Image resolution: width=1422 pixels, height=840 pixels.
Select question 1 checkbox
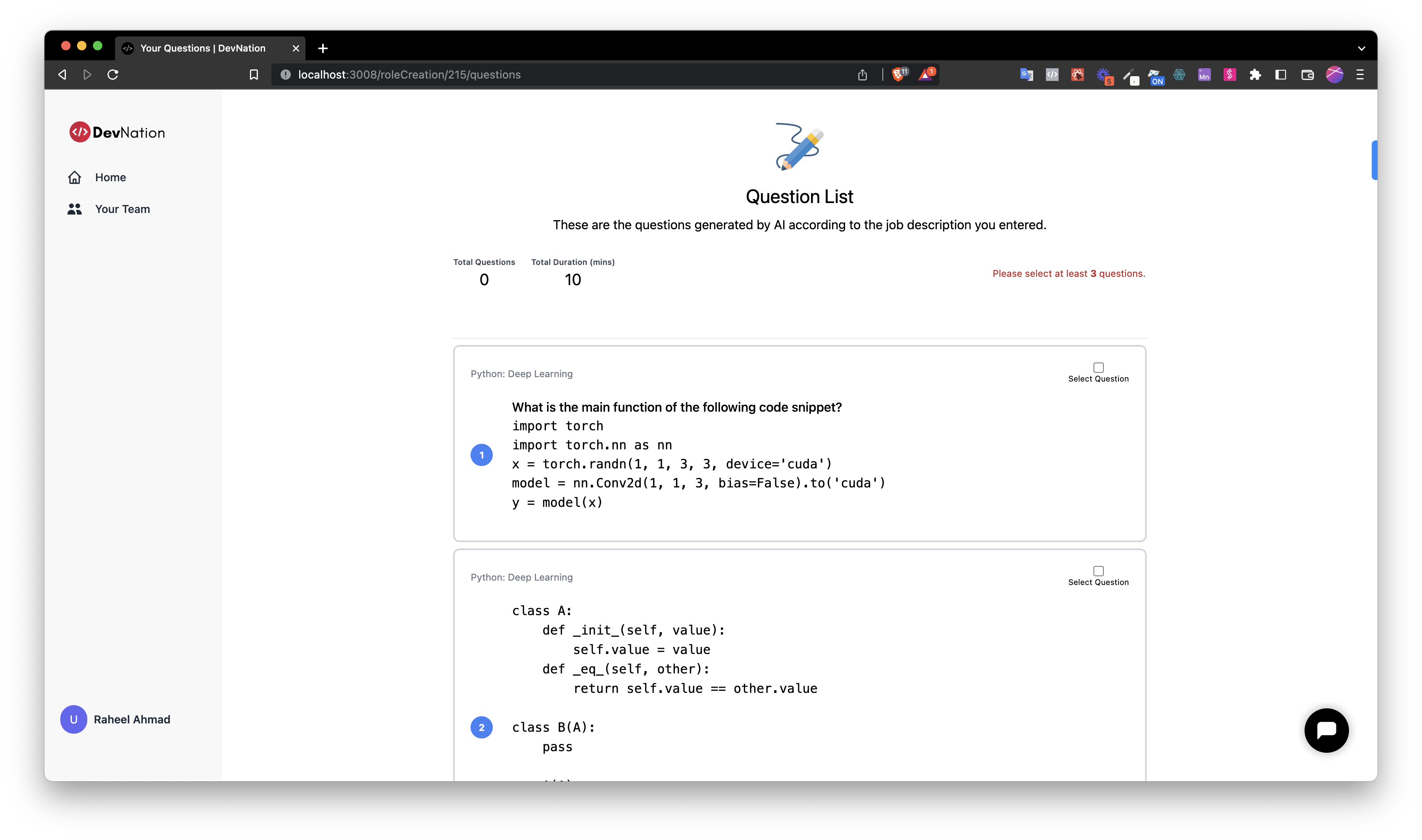pos(1098,367)
